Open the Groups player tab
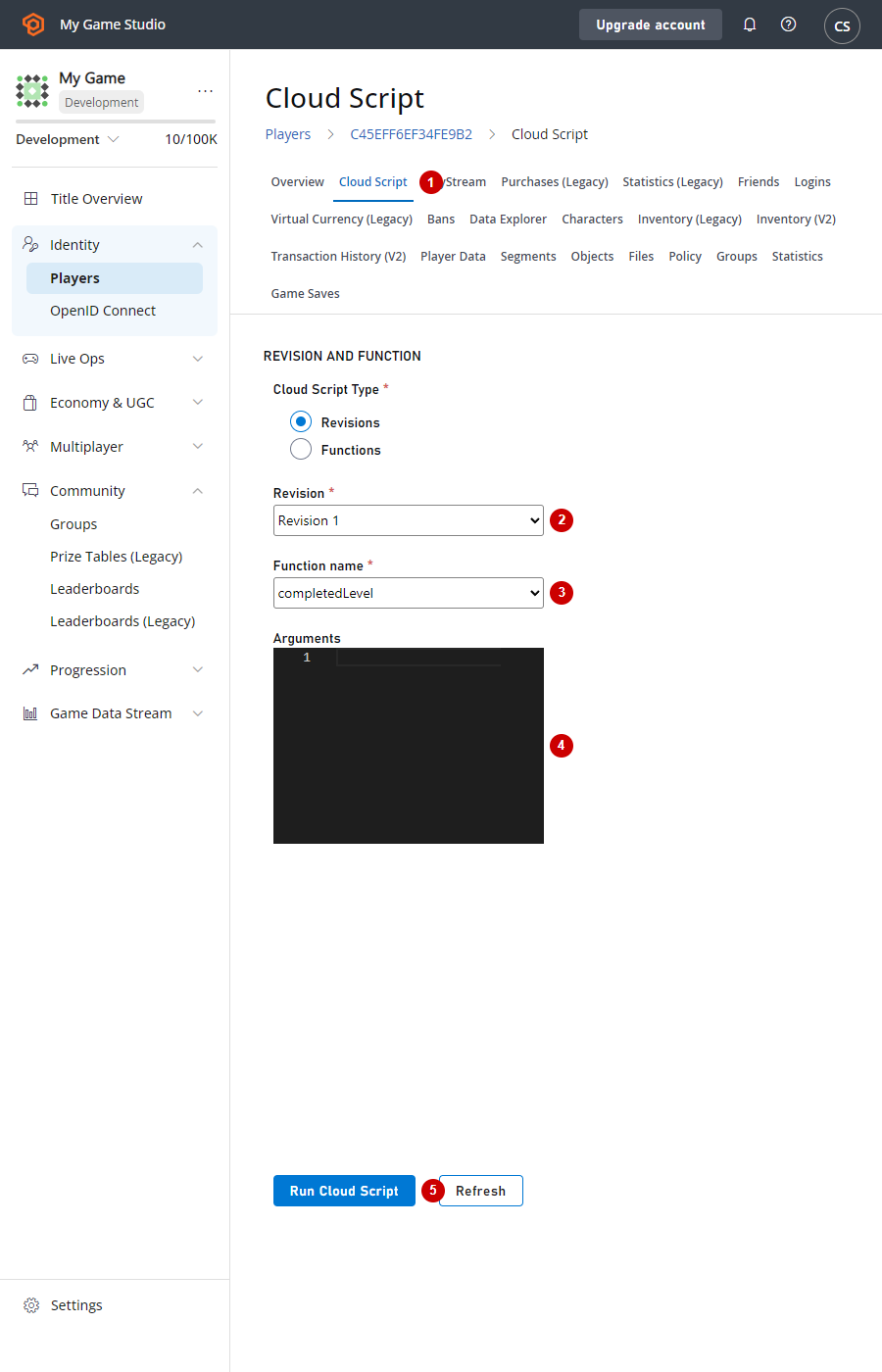 coord(737,257)
